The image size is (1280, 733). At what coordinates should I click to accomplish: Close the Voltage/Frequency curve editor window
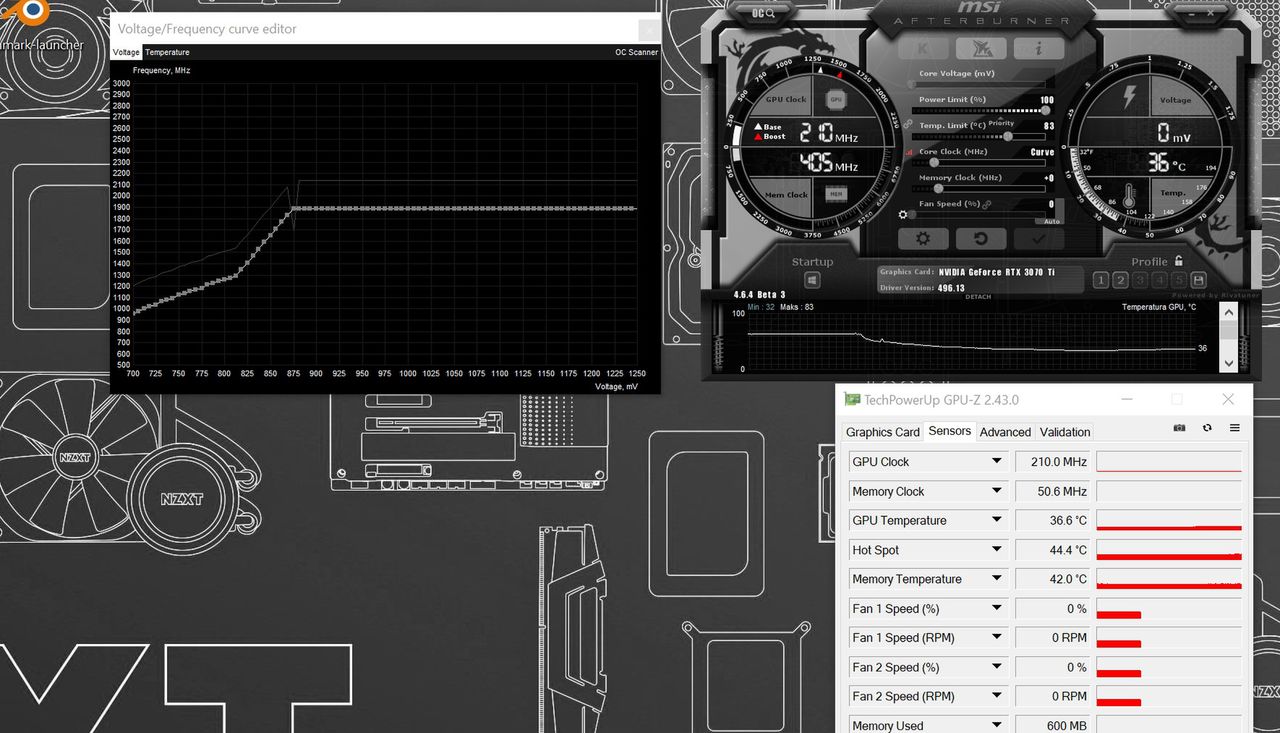[649, 30]
